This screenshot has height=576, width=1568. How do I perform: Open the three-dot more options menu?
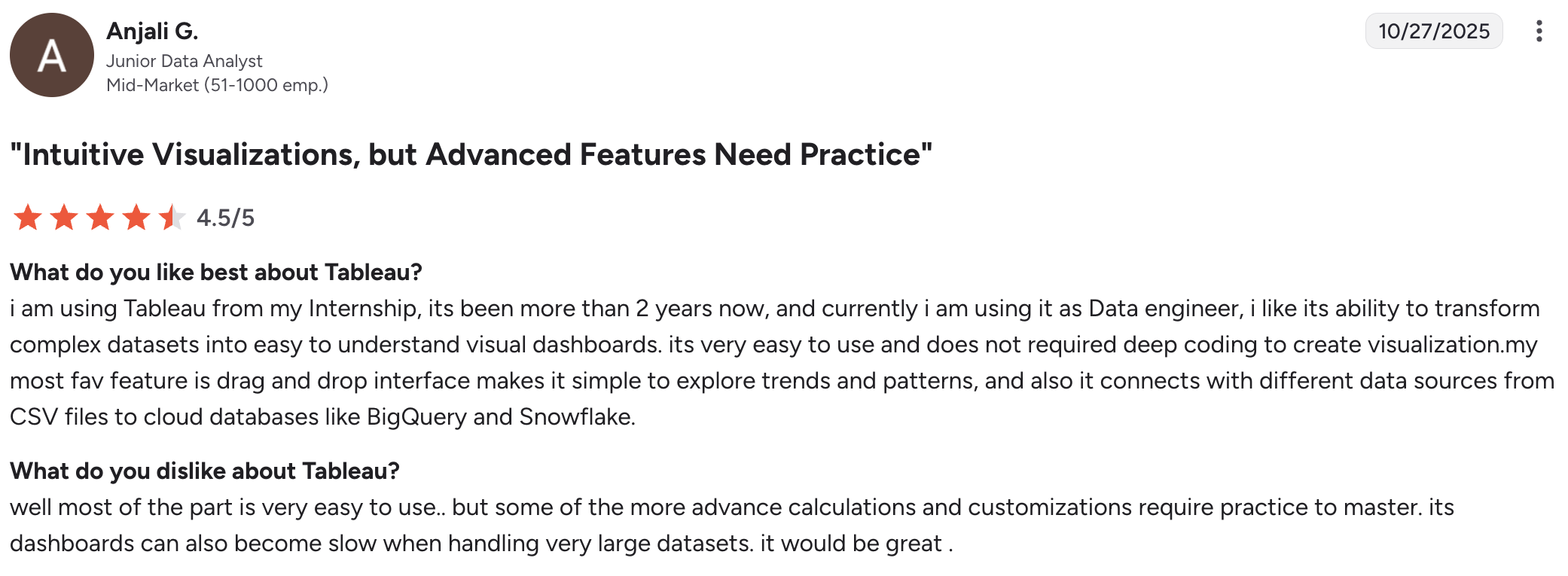click(1539, 31)
